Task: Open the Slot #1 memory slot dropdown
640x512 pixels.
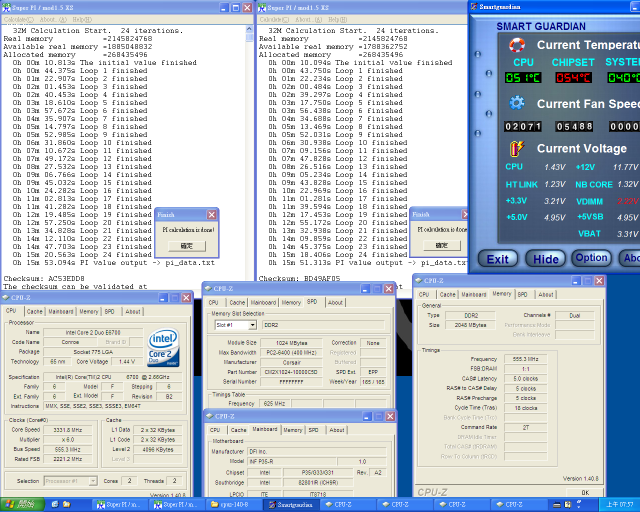Action: 253,325
